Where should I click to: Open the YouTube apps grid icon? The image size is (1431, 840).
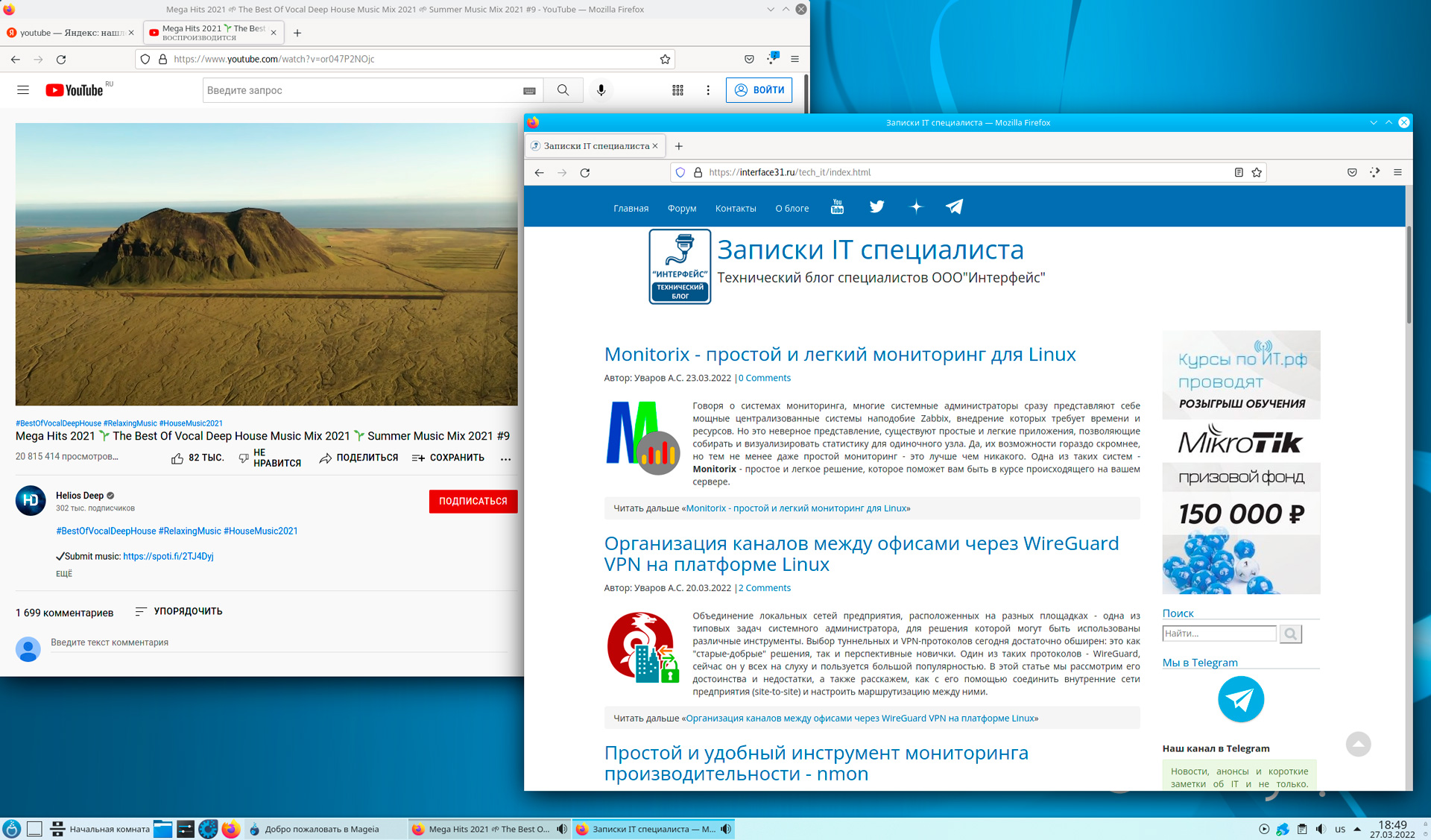tap(677, 90)
